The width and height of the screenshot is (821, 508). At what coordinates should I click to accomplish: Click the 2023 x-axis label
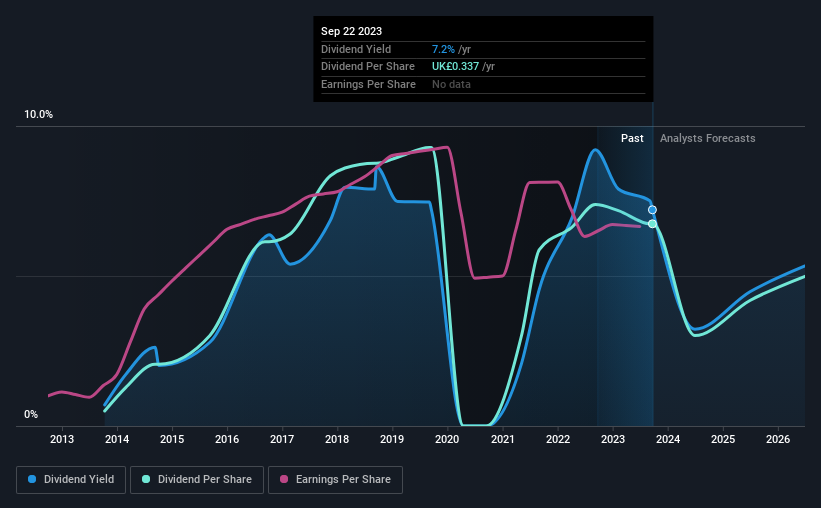(613, 439)
